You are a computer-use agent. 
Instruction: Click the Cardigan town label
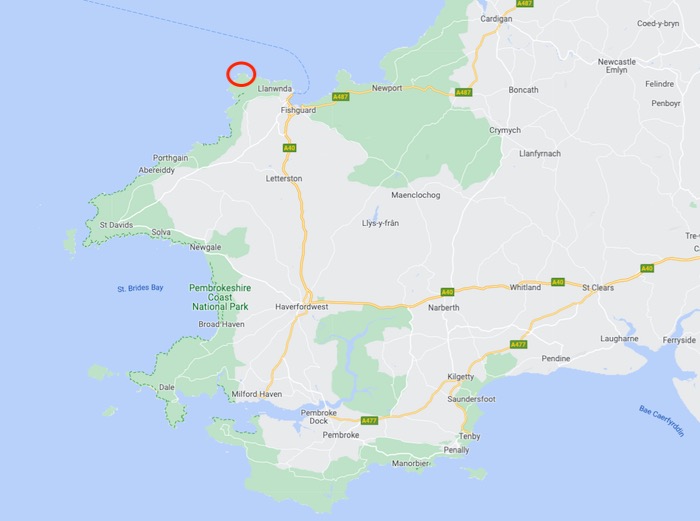click(x=496, y=19)
